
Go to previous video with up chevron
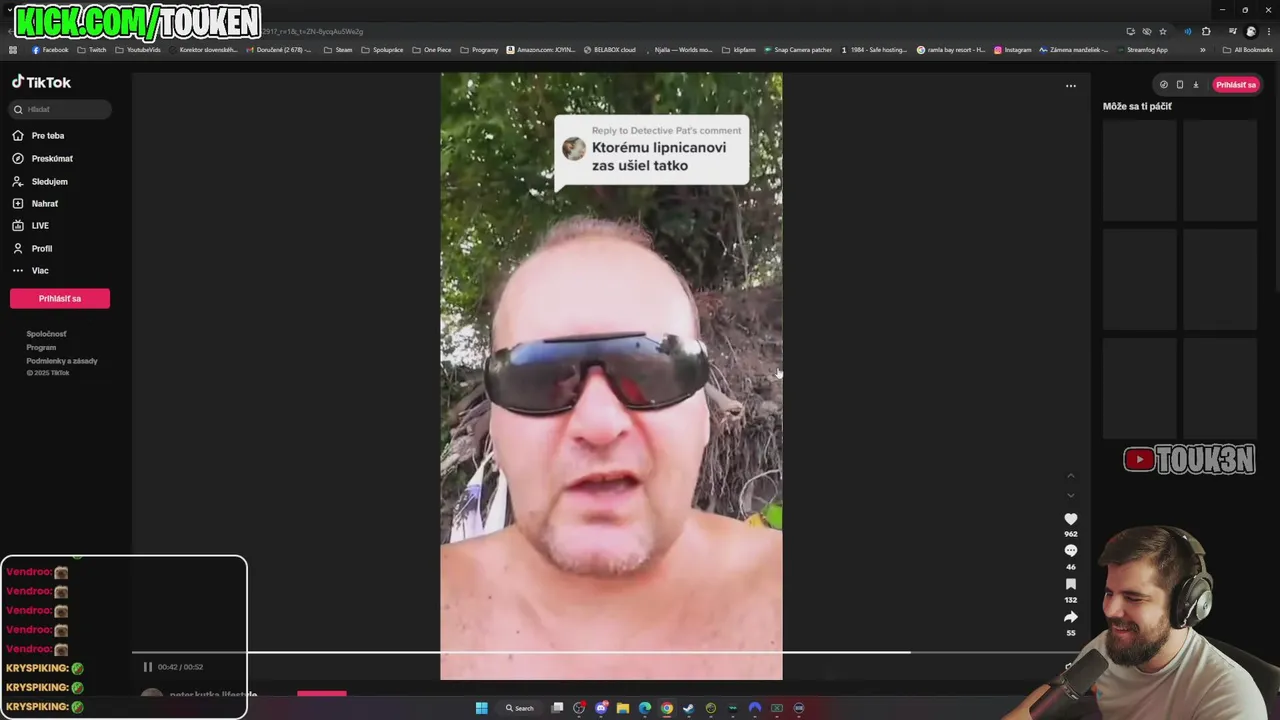1071,476
